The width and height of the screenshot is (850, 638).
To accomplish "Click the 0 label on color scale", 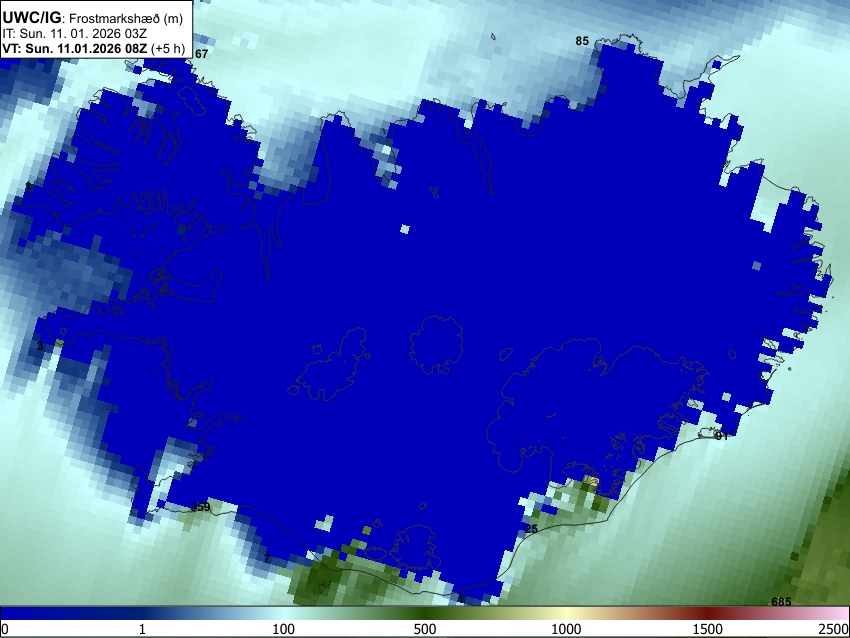I will pos(5,629).
